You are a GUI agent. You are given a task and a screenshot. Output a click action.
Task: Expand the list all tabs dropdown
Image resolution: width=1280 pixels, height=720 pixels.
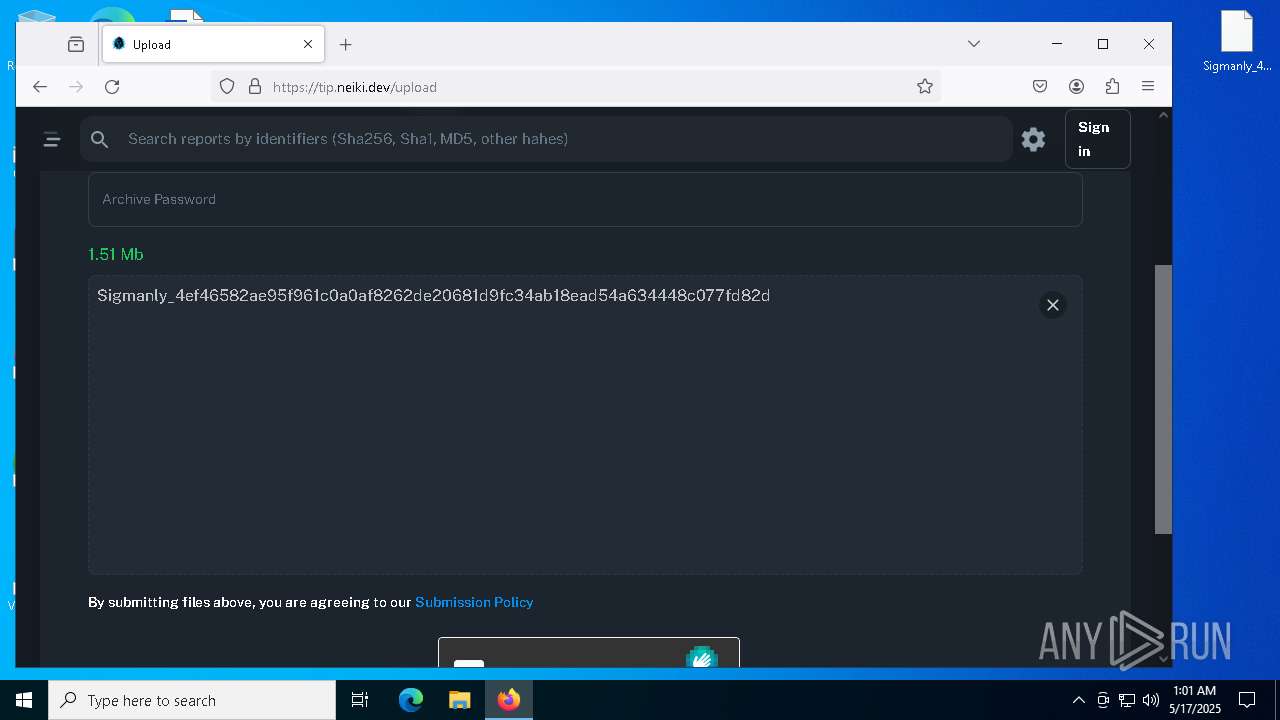974,44
